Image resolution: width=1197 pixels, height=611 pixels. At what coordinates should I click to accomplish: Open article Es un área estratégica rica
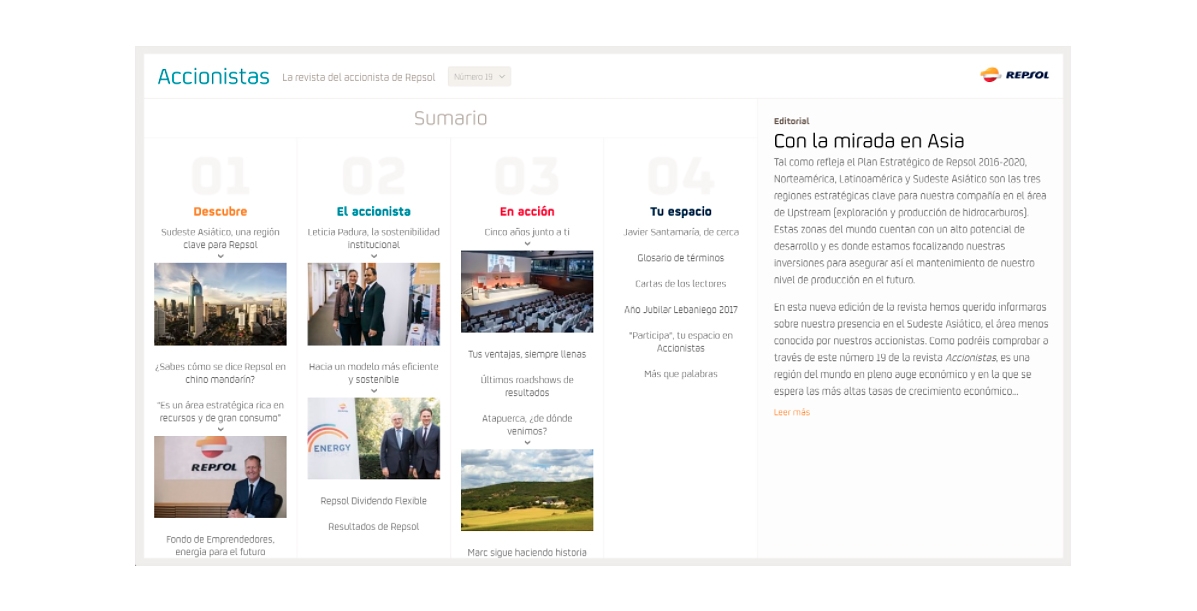220,411
